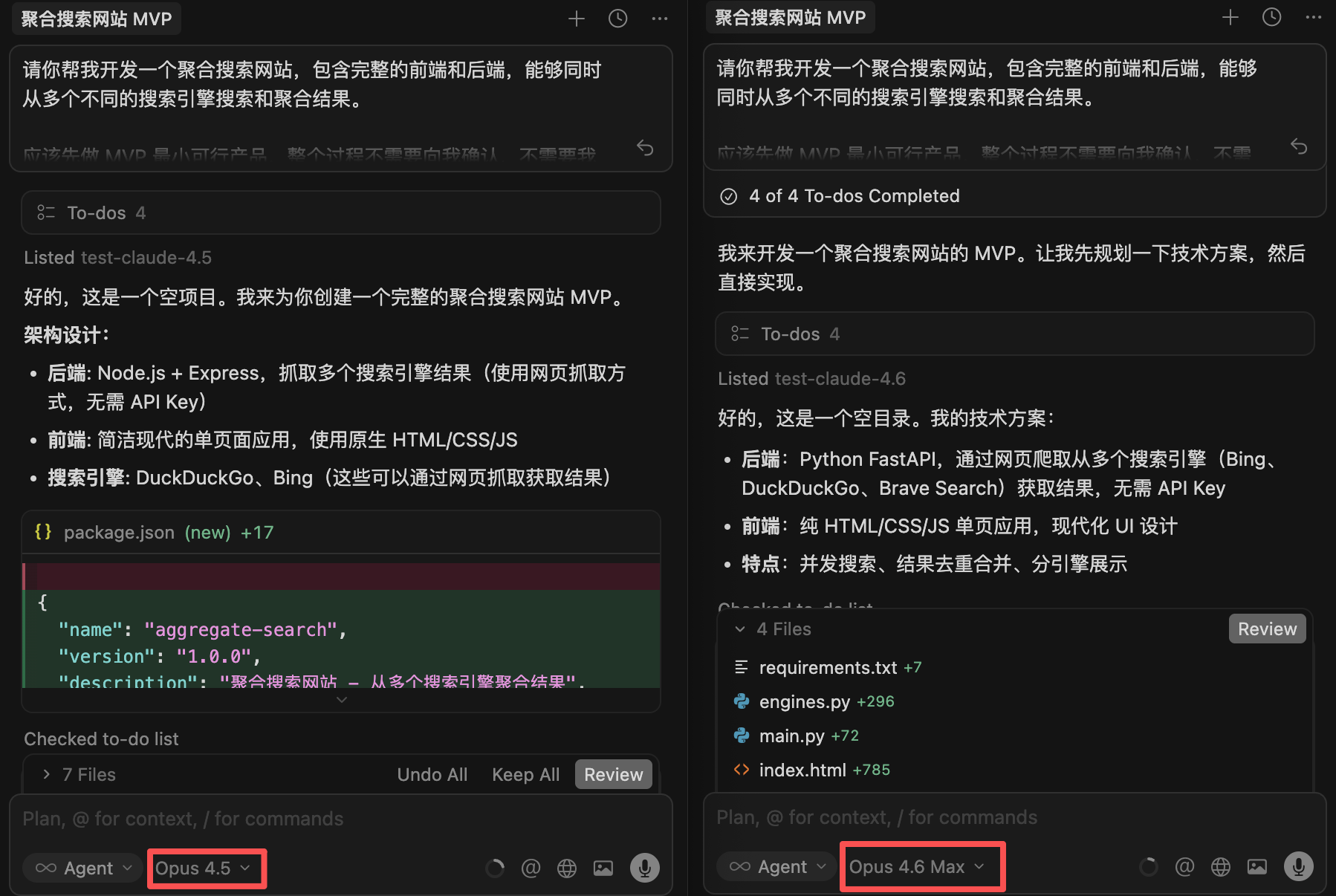Click the Python icon beside main.py

[742, 736]
